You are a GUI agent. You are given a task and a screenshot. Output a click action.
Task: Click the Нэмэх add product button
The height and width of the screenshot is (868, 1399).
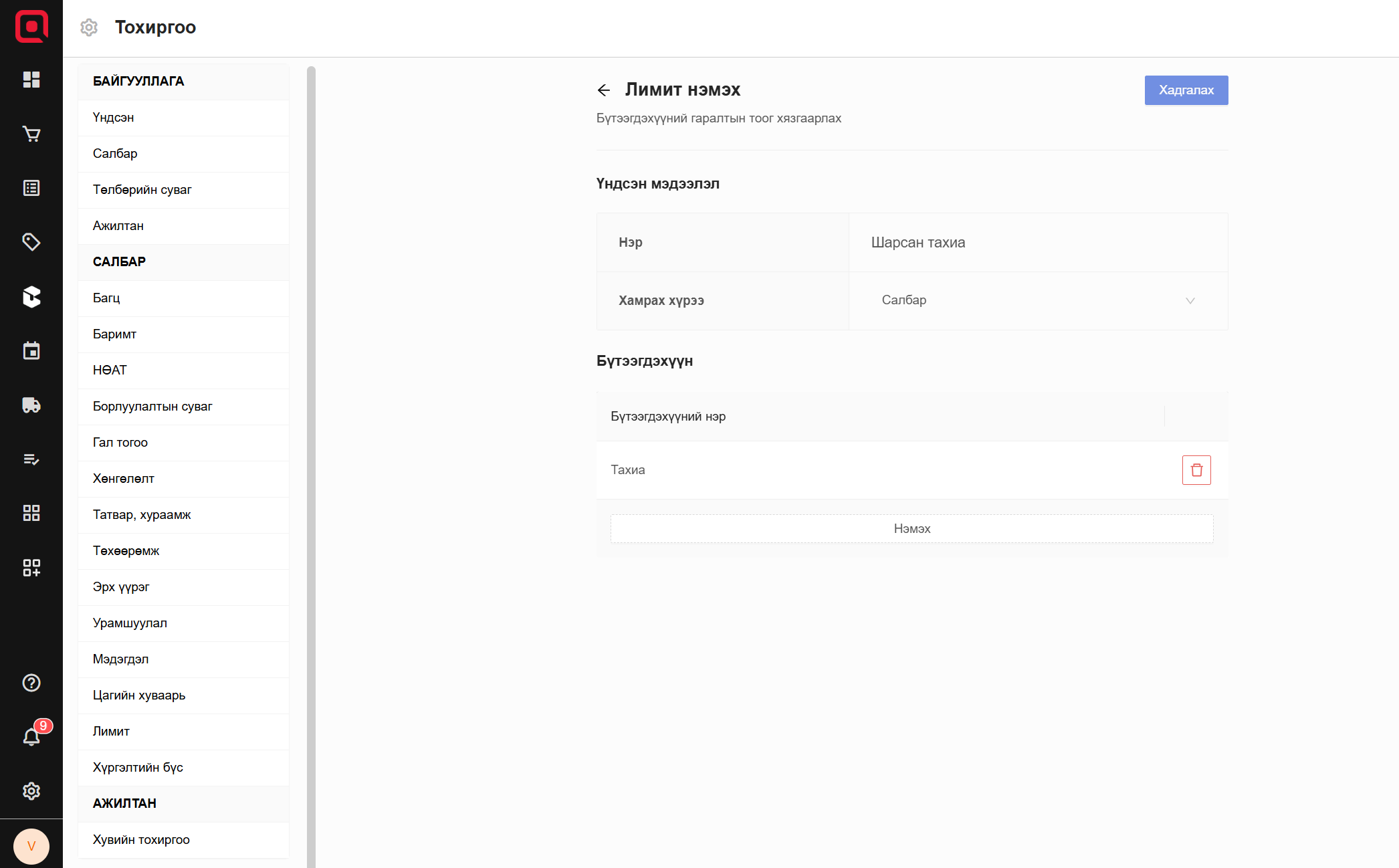(x=911, y=529)
